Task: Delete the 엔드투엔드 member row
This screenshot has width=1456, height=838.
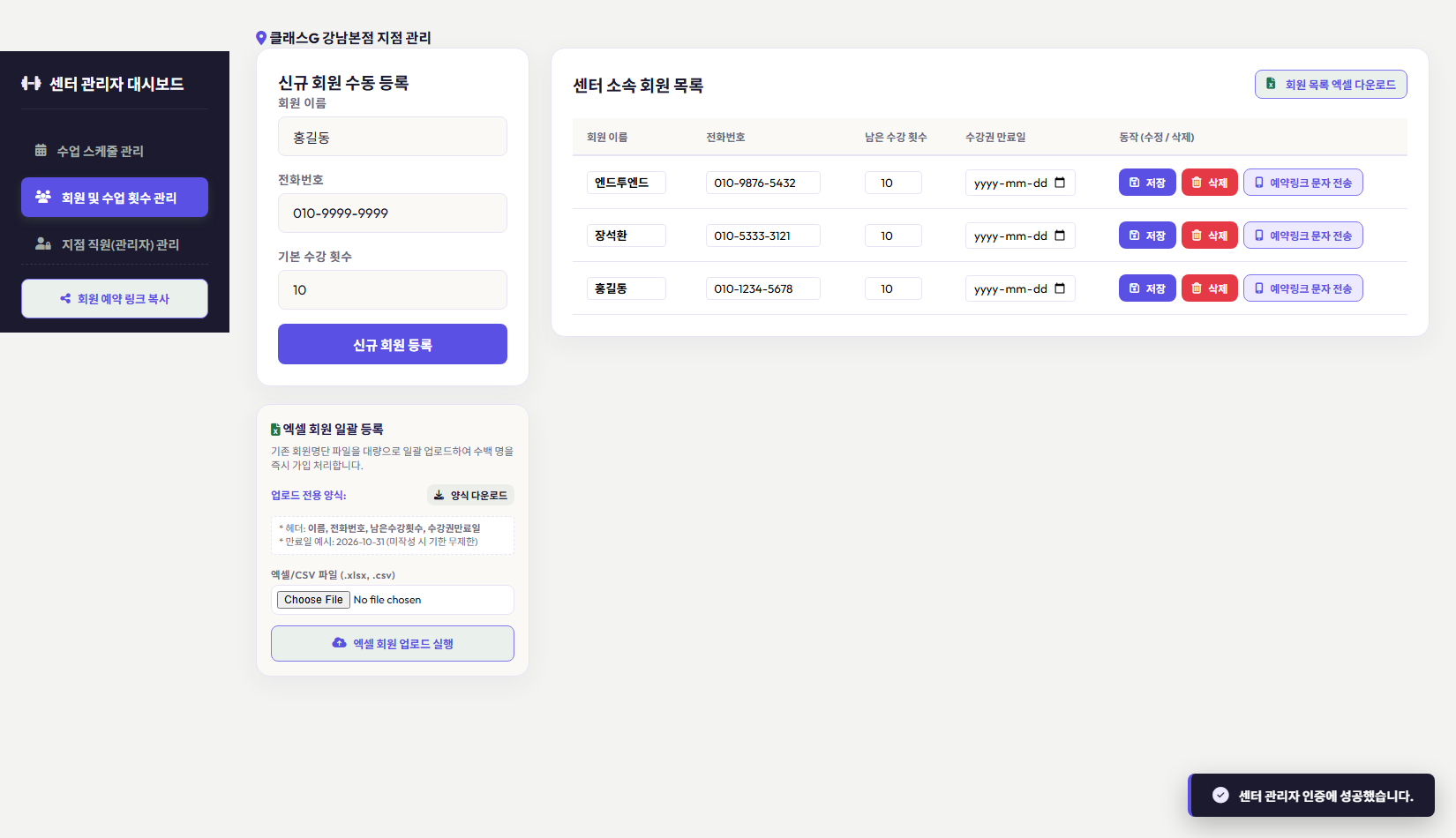Action: (1210, 183)
